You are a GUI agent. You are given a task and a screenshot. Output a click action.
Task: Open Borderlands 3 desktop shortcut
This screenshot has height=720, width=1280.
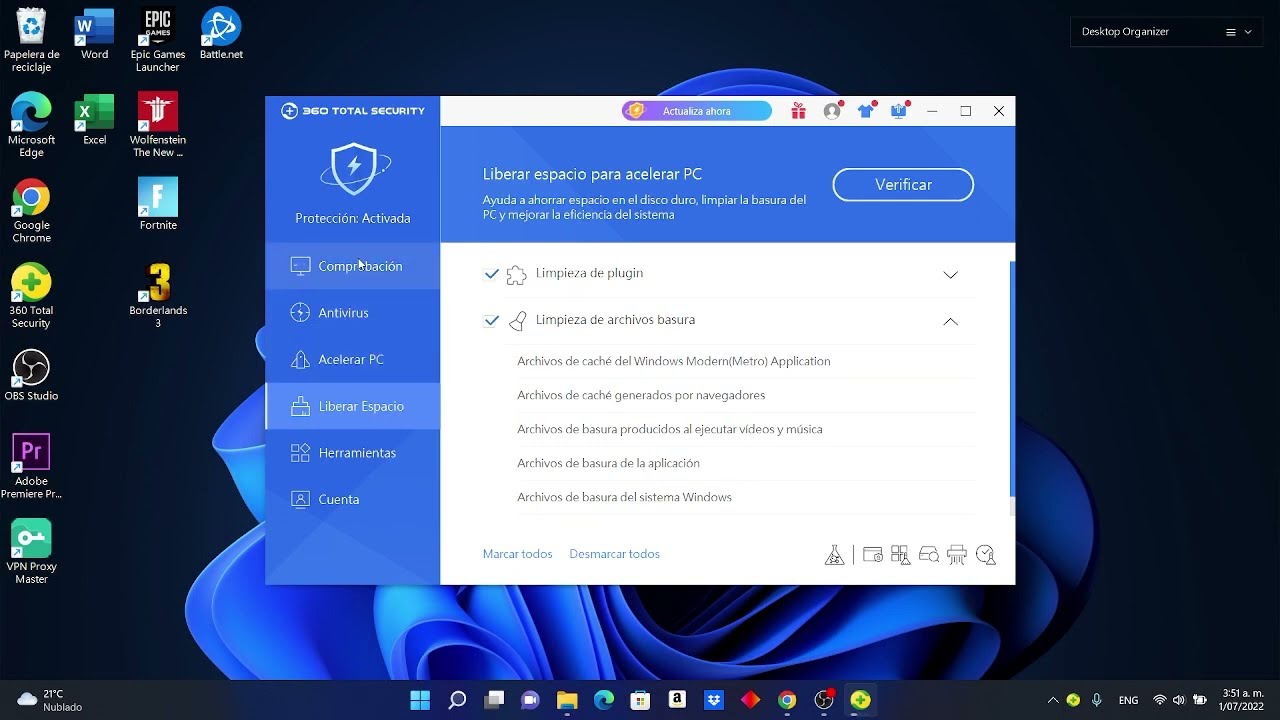pyautogui.click(x=158, y=296)
